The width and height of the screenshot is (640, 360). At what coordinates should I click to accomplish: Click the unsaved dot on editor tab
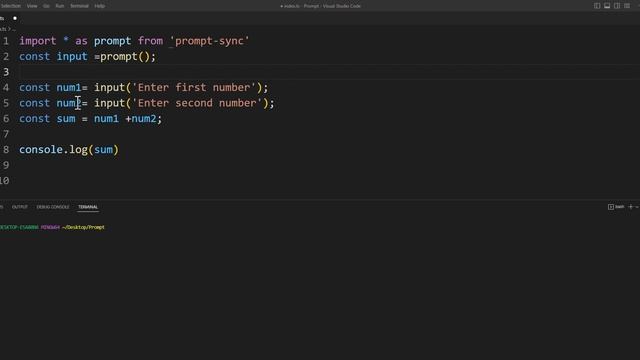pos(15,18)
